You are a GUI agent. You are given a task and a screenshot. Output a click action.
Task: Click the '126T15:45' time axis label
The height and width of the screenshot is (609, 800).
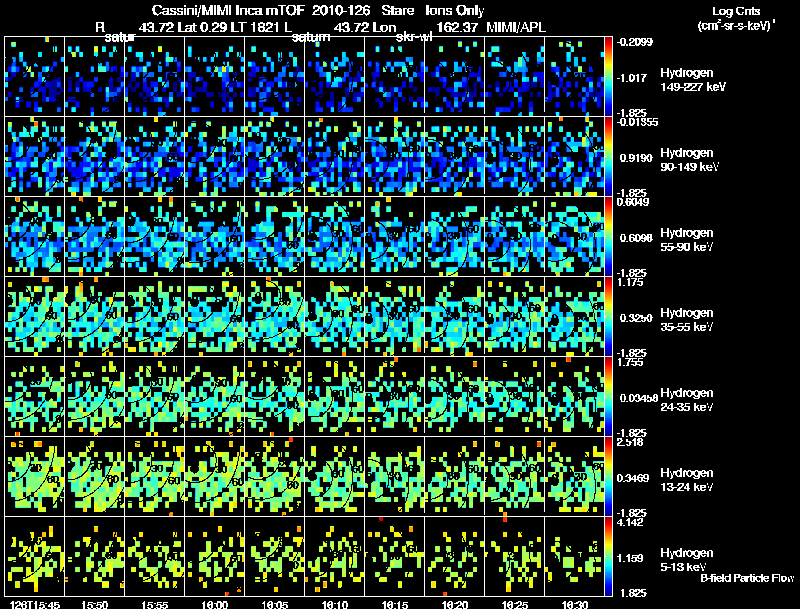34,605
